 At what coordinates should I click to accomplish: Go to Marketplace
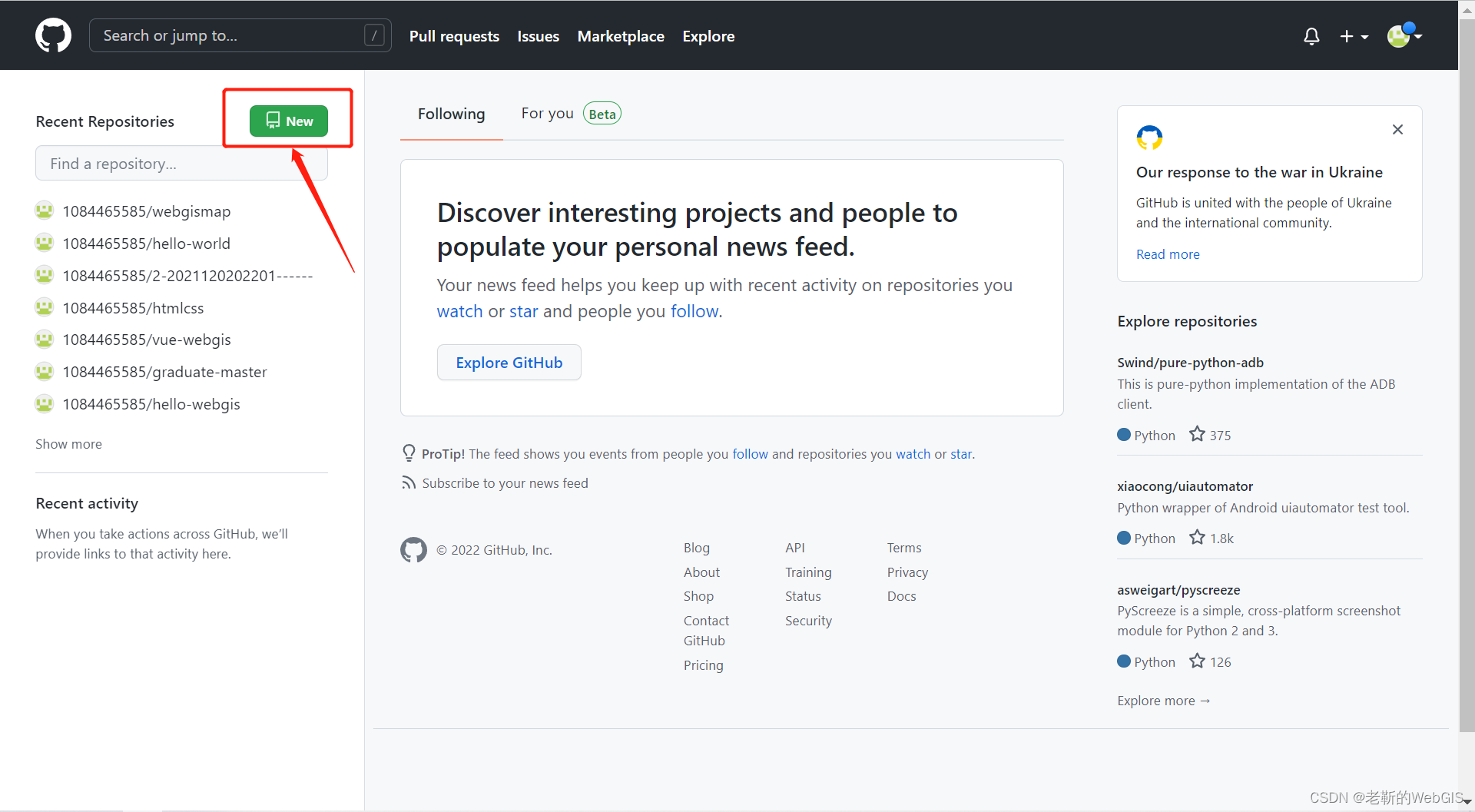pyautogui.click(x=621, y=36)
